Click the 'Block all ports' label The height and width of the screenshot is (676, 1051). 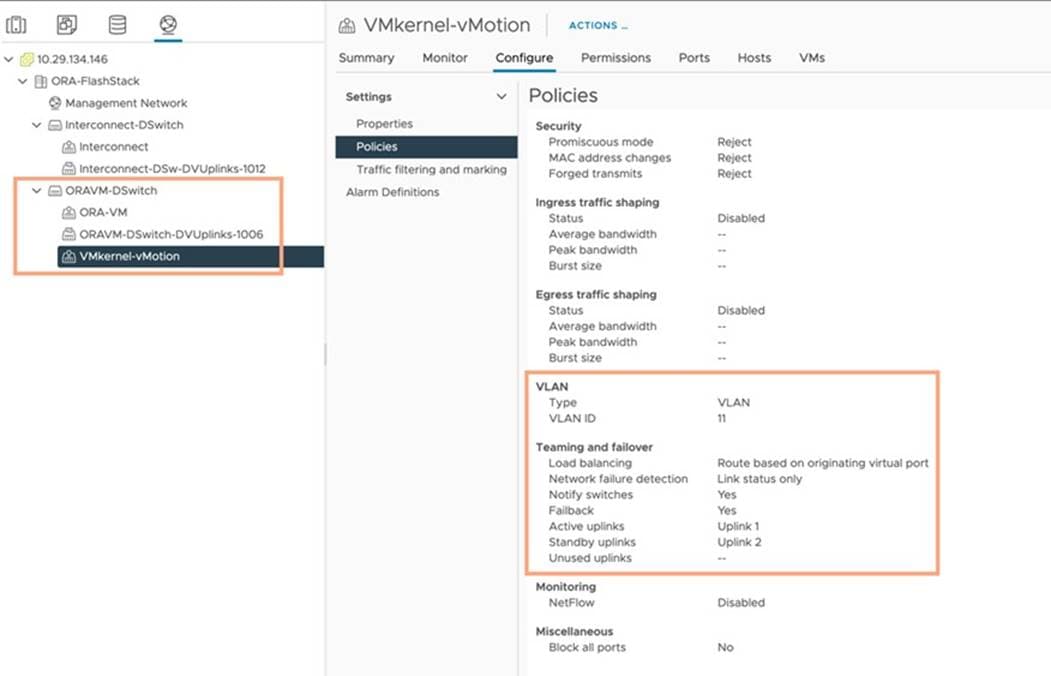point(587,648)
